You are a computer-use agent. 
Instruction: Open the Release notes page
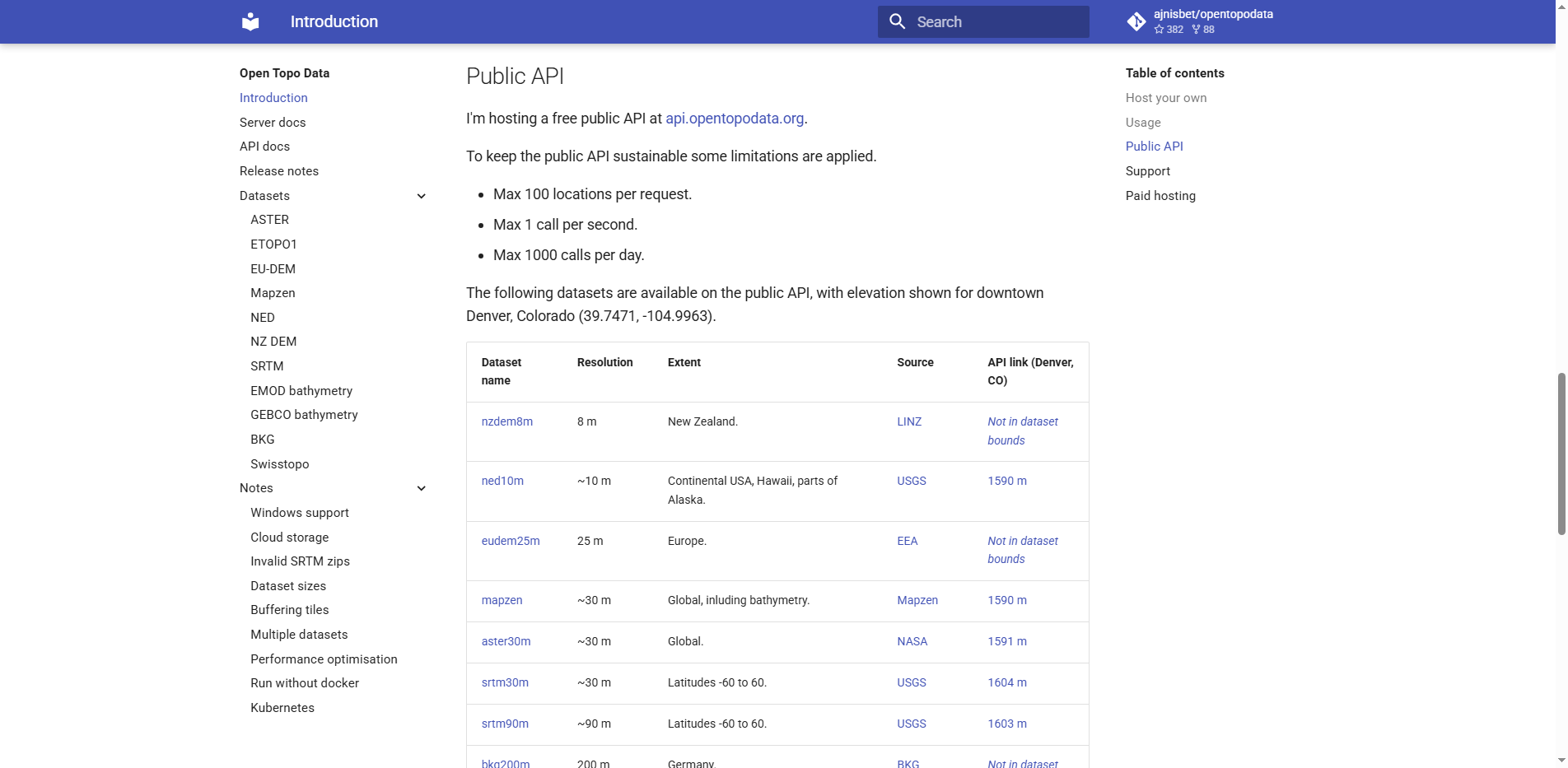pos(279,170)
